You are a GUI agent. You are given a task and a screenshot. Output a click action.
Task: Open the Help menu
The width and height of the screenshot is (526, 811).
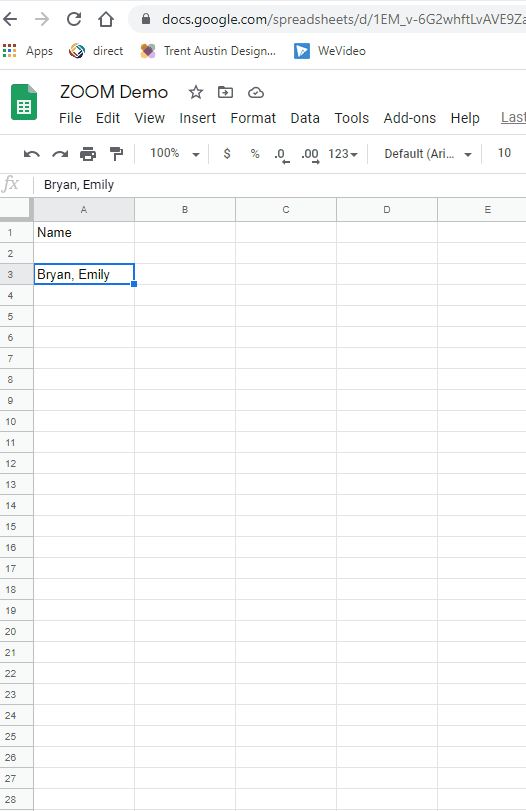tap(465, 118)
